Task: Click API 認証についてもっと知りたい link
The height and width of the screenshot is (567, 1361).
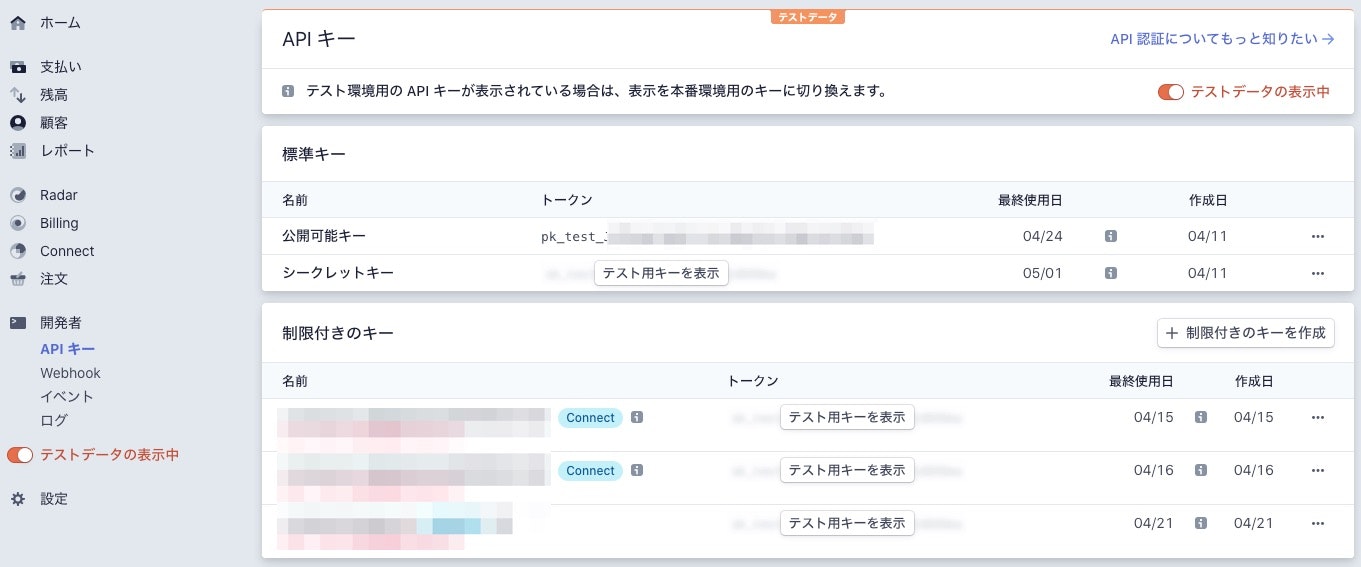Action: click(1223, 39)
